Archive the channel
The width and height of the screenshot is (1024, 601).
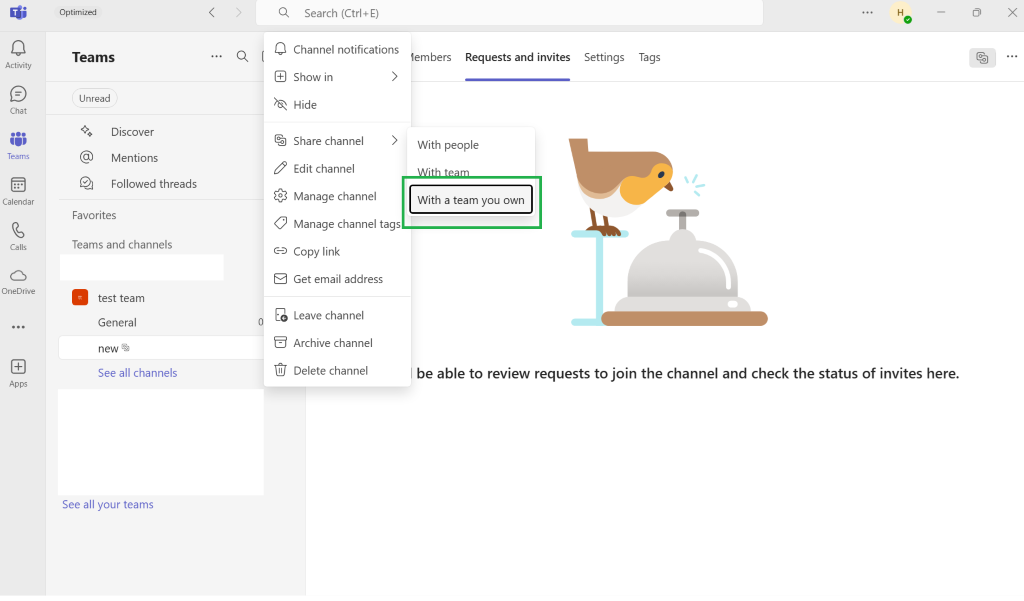[x=337, y=343]
